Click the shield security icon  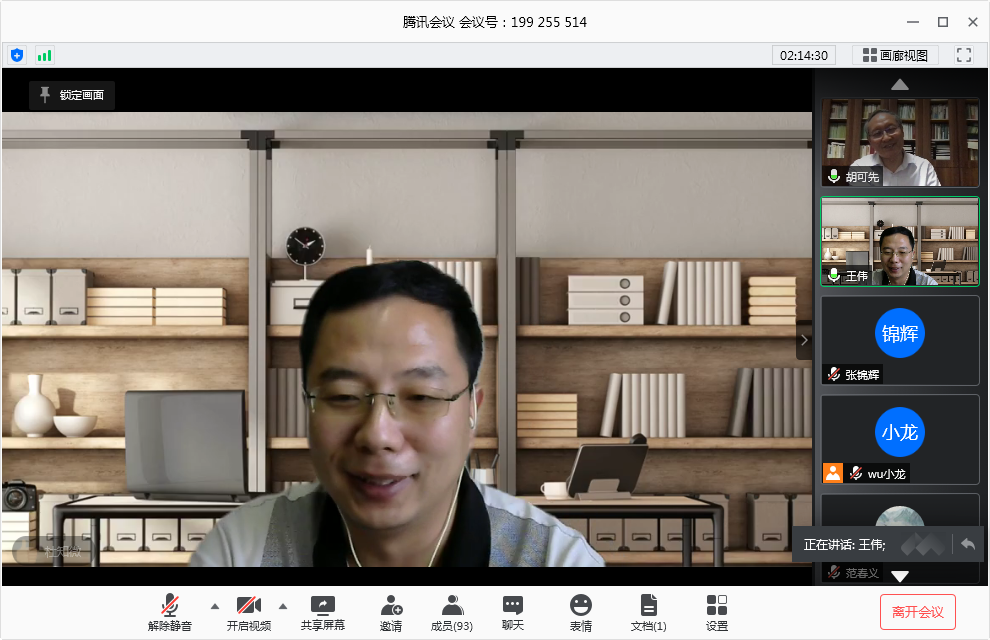click(x=17, y=55)
